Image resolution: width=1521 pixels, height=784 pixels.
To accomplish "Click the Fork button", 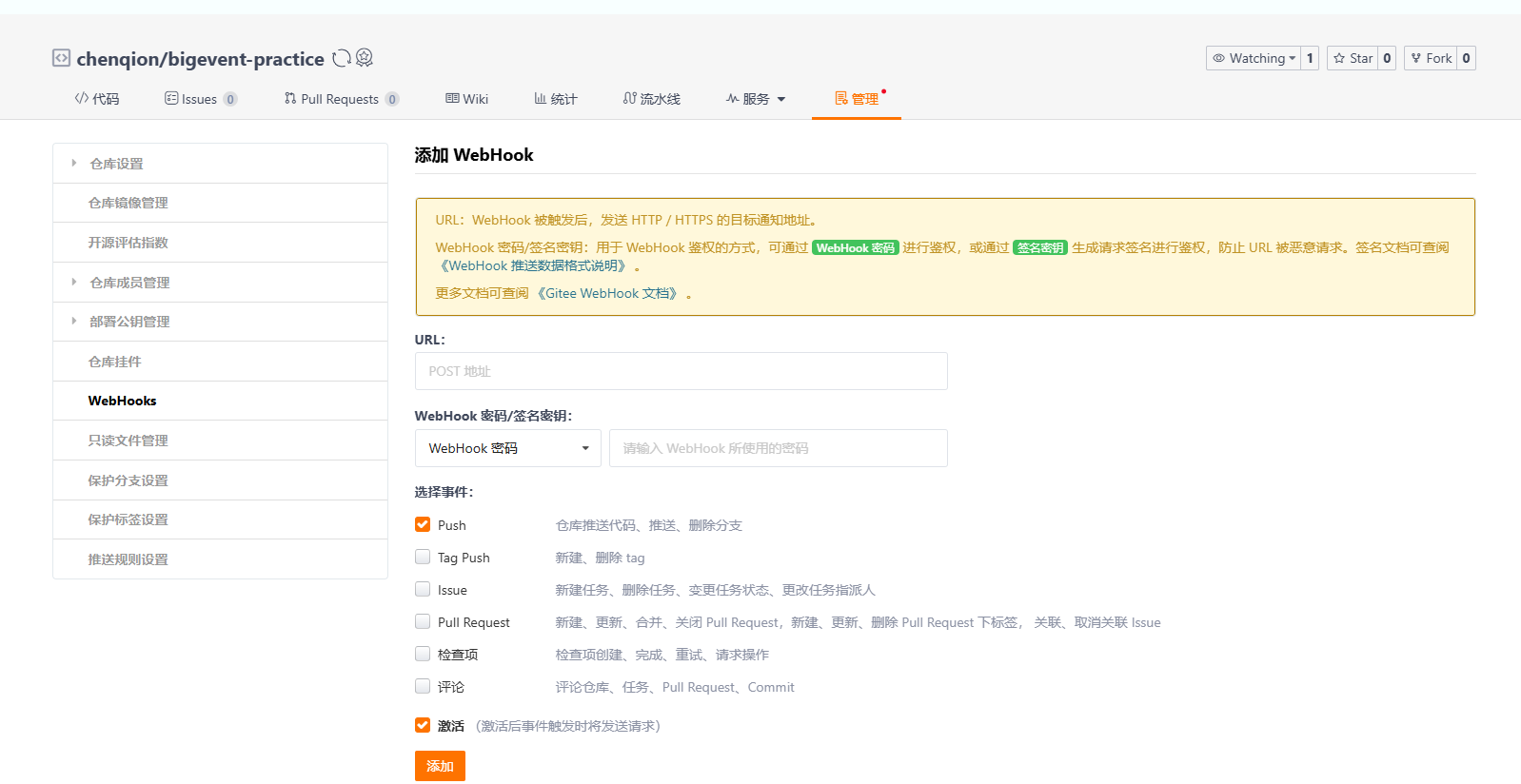I will (1431, 58).
